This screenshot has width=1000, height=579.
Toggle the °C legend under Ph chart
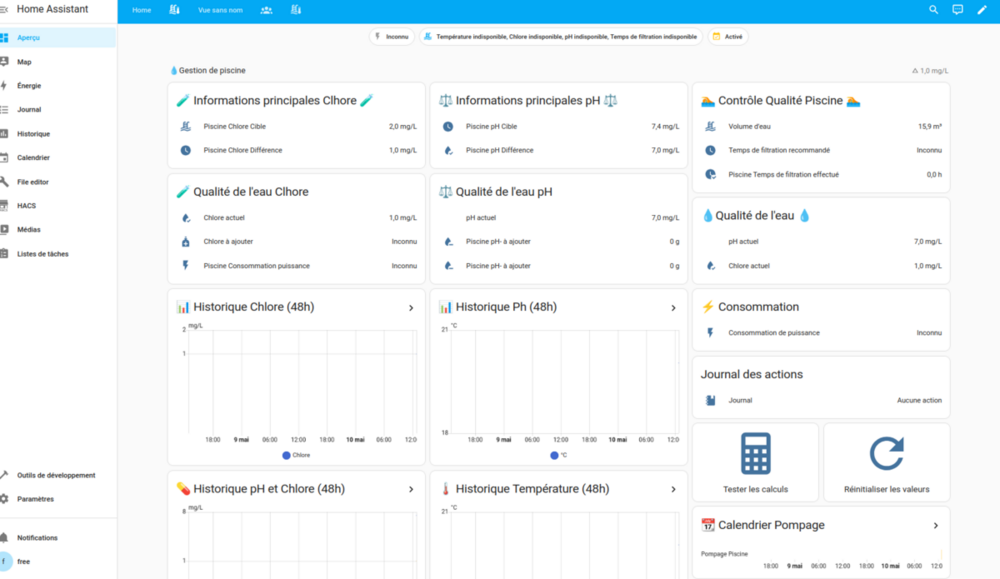pos(559,455)
